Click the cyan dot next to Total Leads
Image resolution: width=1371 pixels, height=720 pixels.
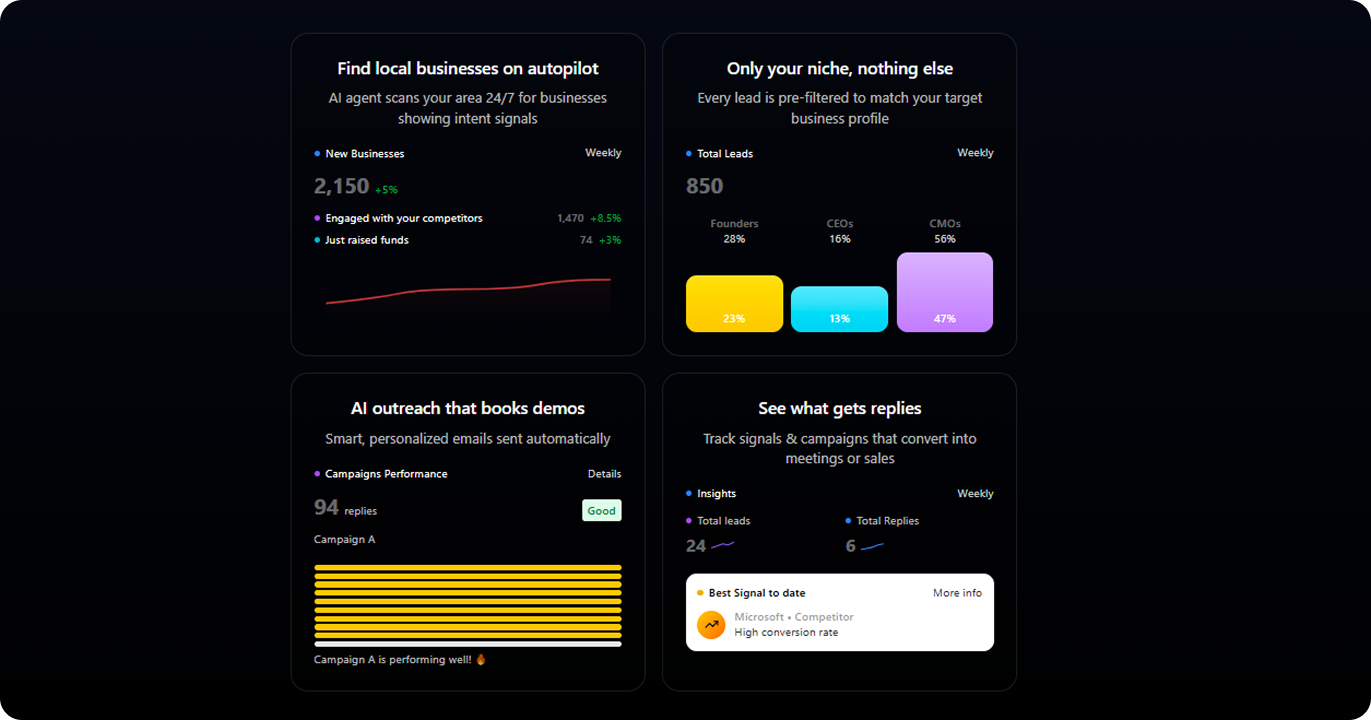[x=687, y=153]
